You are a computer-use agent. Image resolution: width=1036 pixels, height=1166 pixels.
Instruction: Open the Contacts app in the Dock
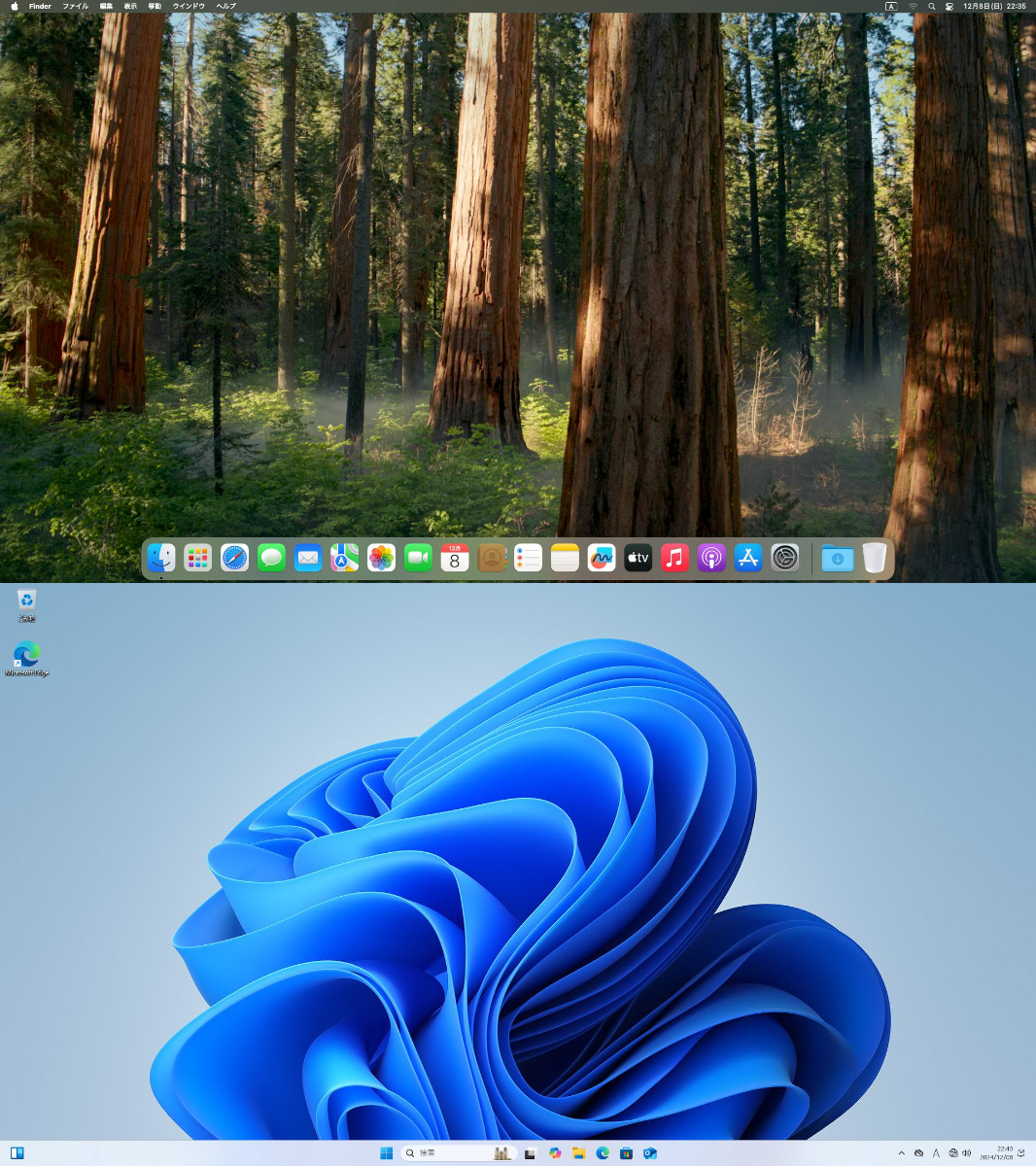(492, 558)
